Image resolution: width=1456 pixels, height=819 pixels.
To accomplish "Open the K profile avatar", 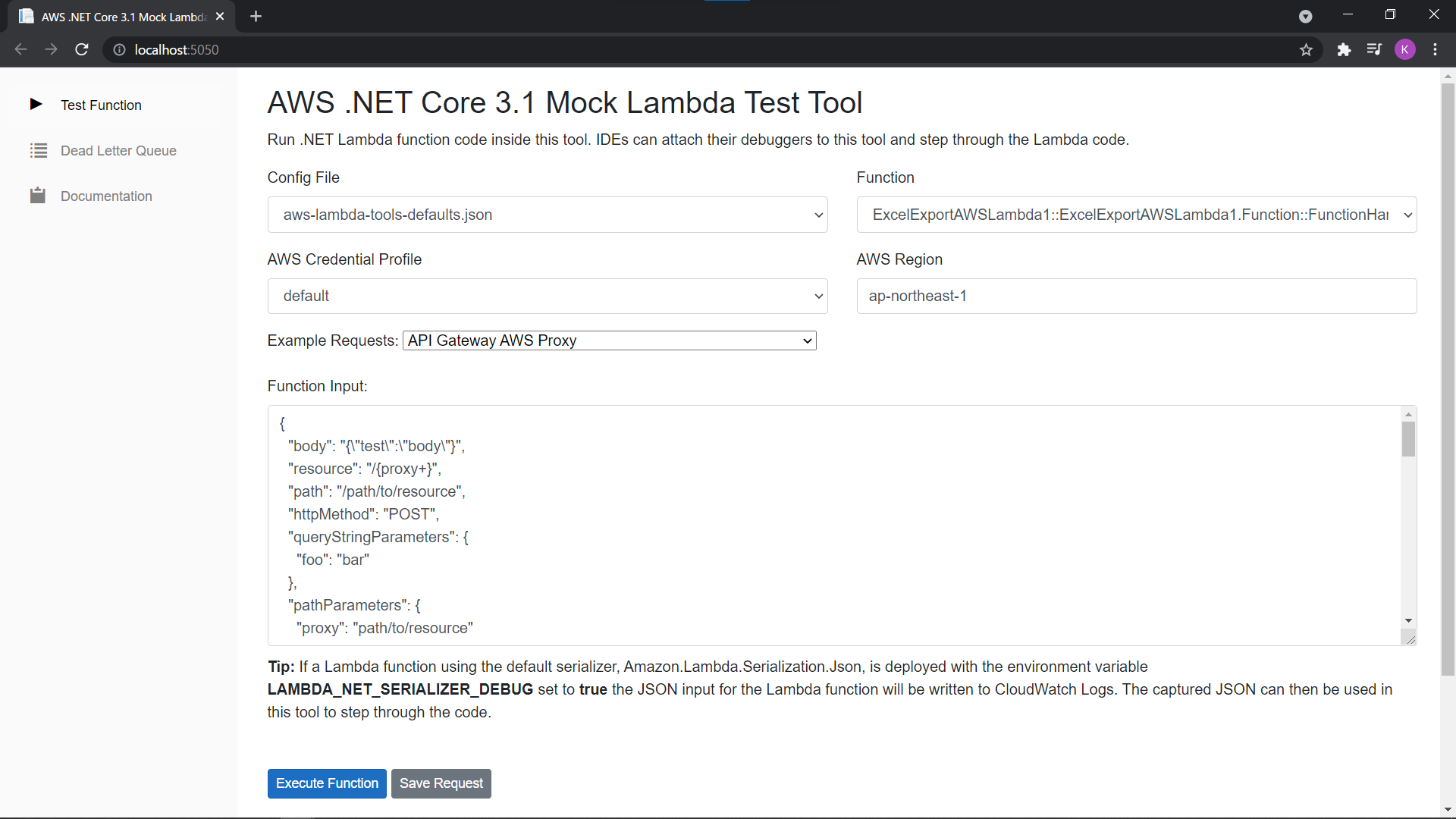I will (x=1404, y=49).
